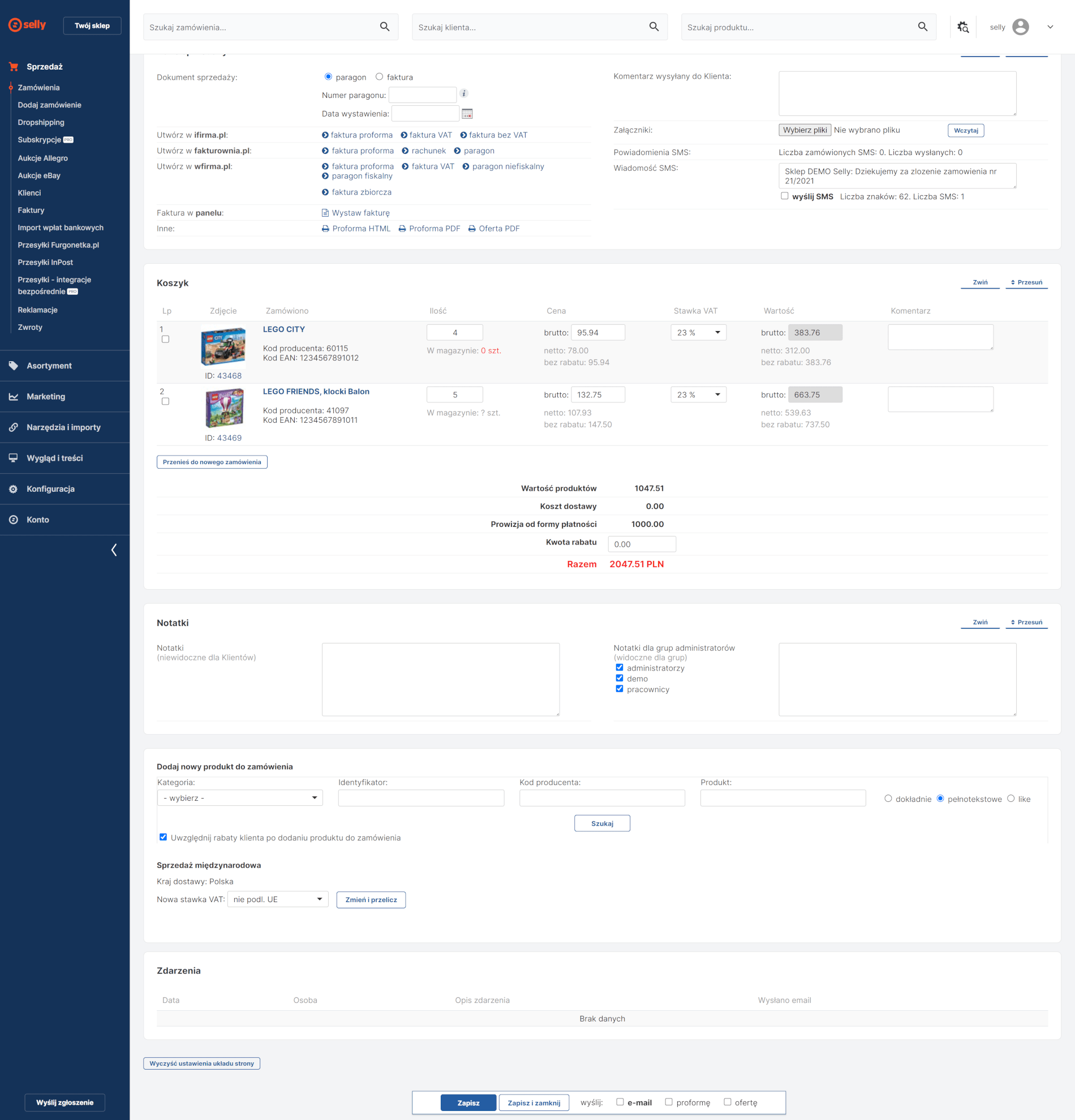Click the Proforma HTML printer icon

(325, 229)
